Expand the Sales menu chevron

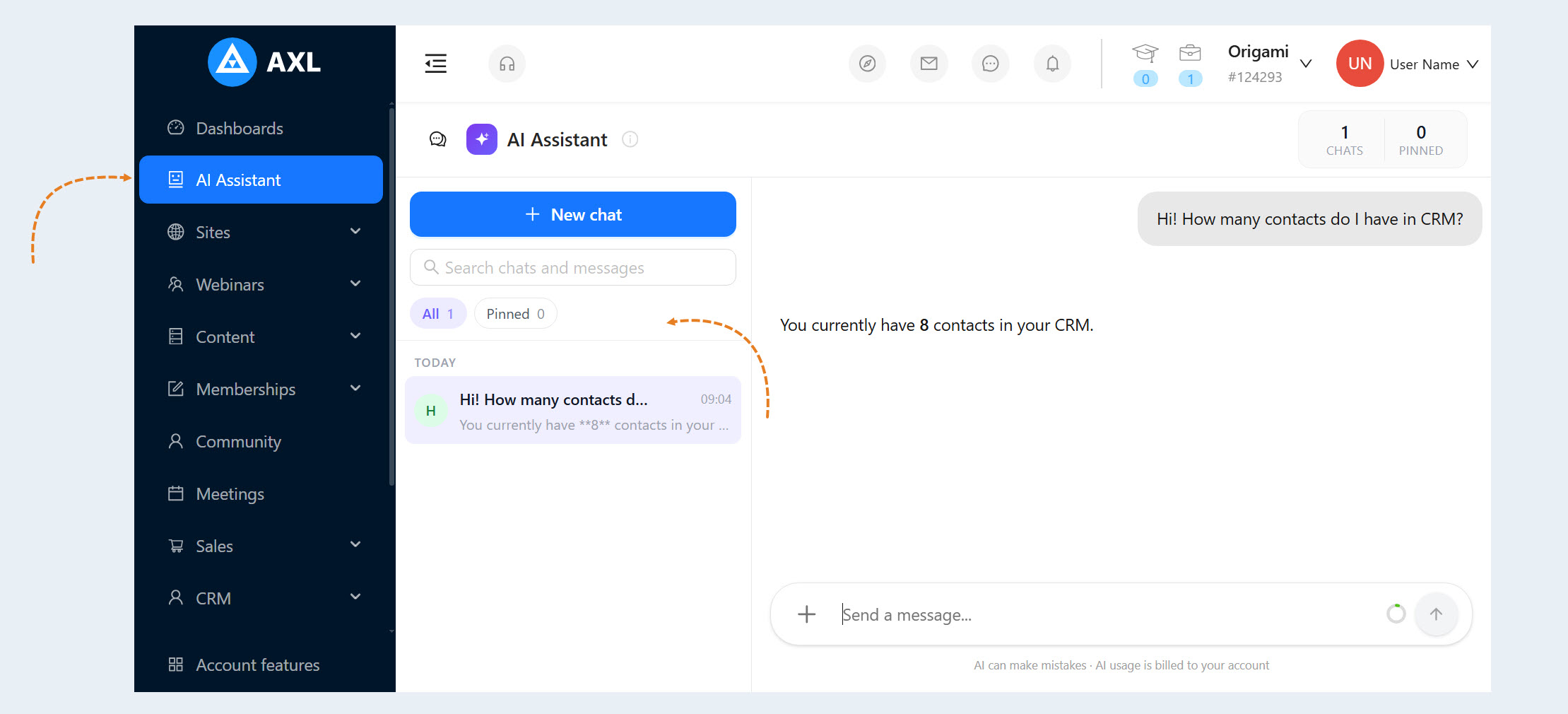tap(355, 544)
